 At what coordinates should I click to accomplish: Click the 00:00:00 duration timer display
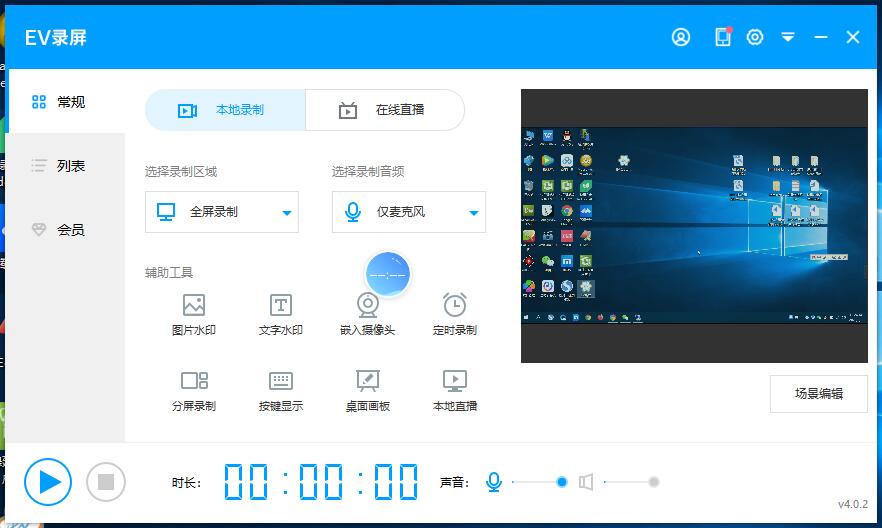[x=321, y=482]
